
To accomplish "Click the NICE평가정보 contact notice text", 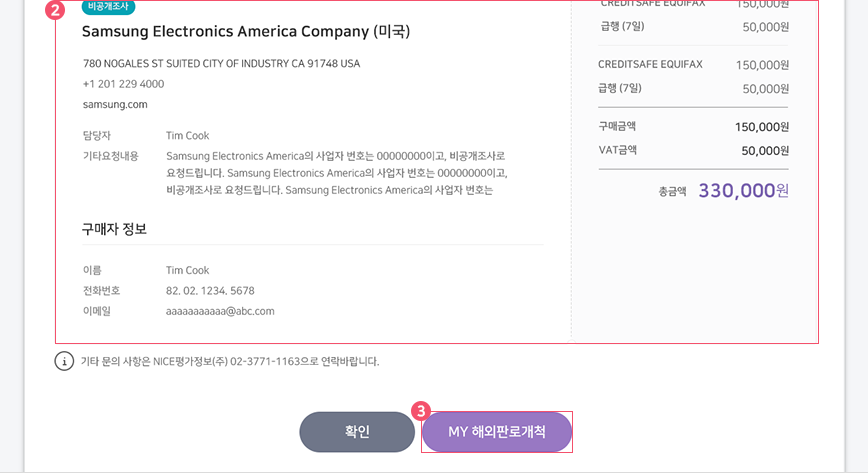I will (x=230, y=361).
